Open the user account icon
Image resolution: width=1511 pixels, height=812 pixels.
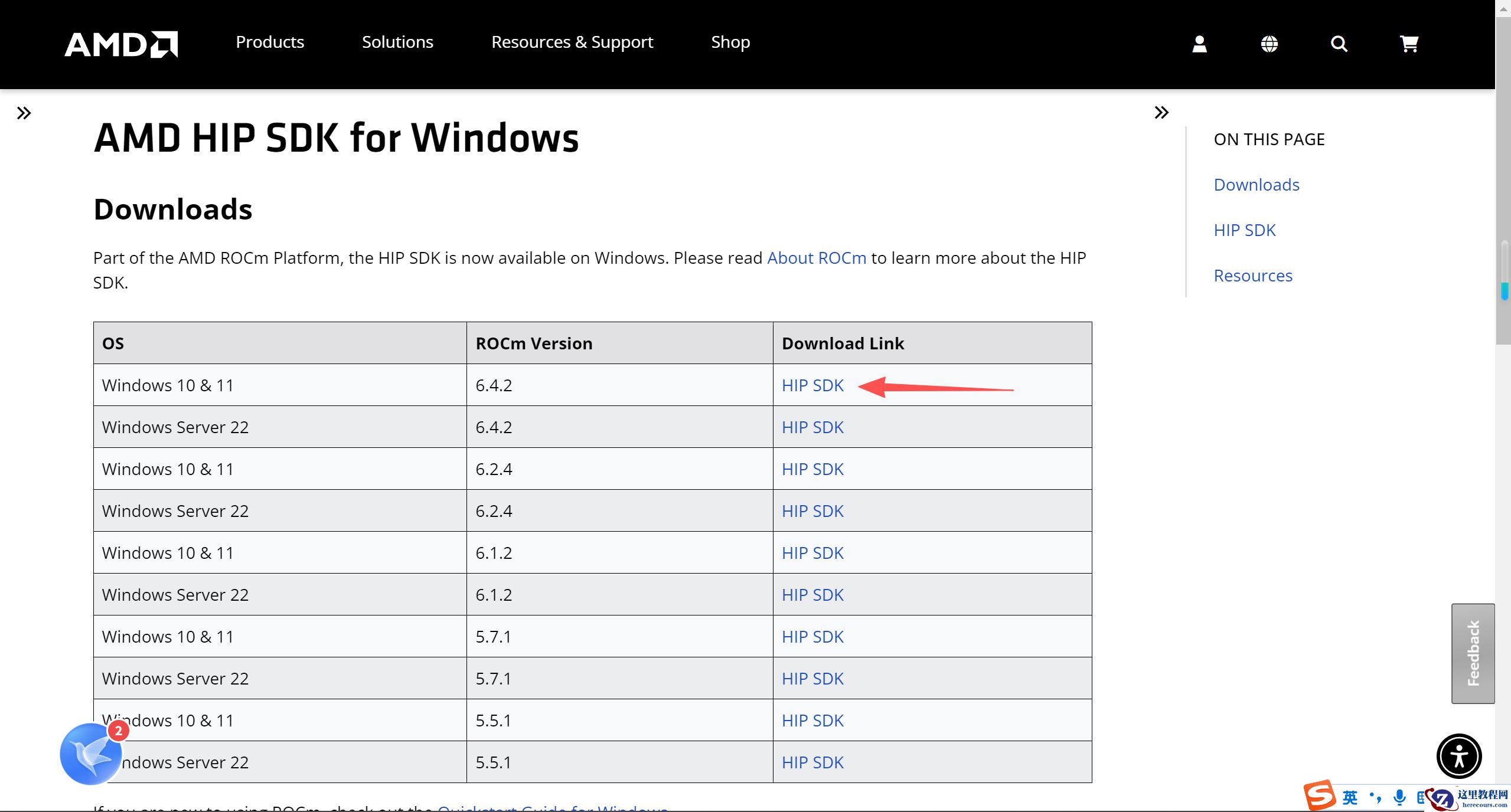[1199, 44]
